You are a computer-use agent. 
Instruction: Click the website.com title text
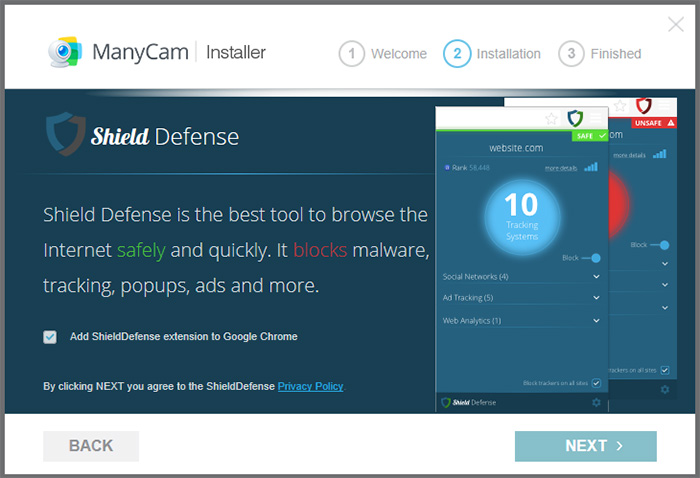click(516, 148)
